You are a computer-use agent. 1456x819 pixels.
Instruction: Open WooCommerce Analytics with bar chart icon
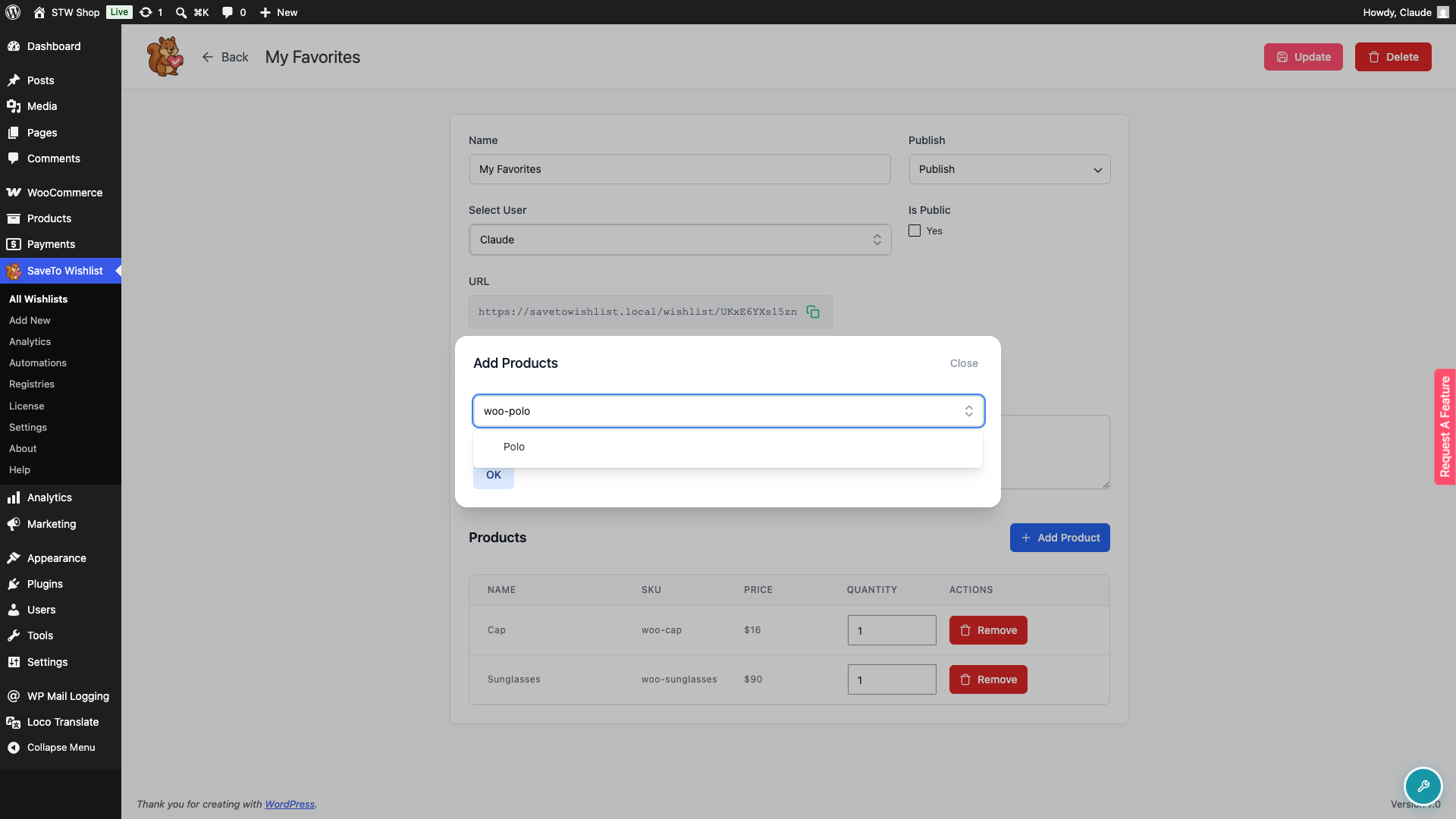pos(61,497)
